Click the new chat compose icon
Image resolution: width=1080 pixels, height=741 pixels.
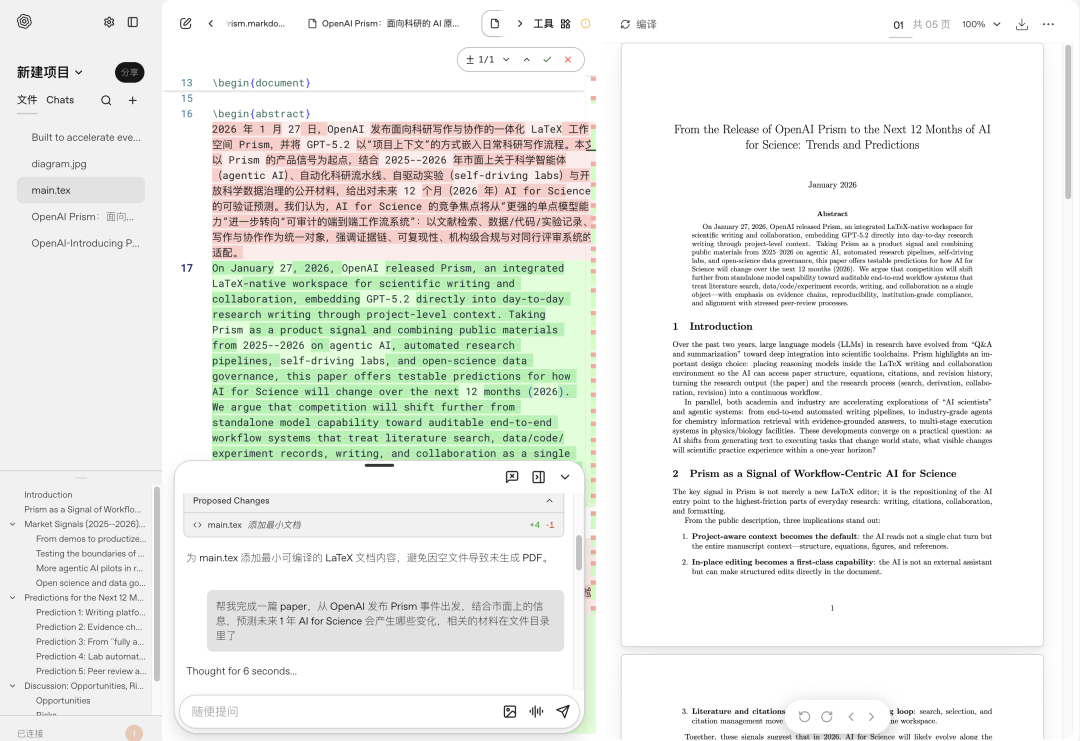[x=185, y=23]
